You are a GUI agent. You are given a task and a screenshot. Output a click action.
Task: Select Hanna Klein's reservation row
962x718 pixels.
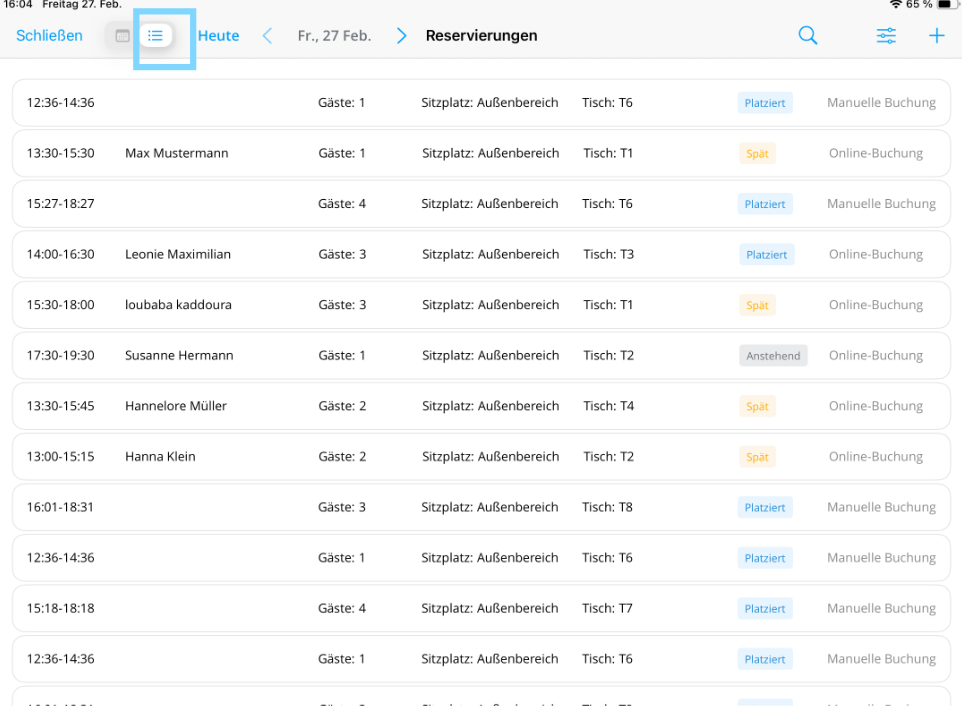(160, 457)
